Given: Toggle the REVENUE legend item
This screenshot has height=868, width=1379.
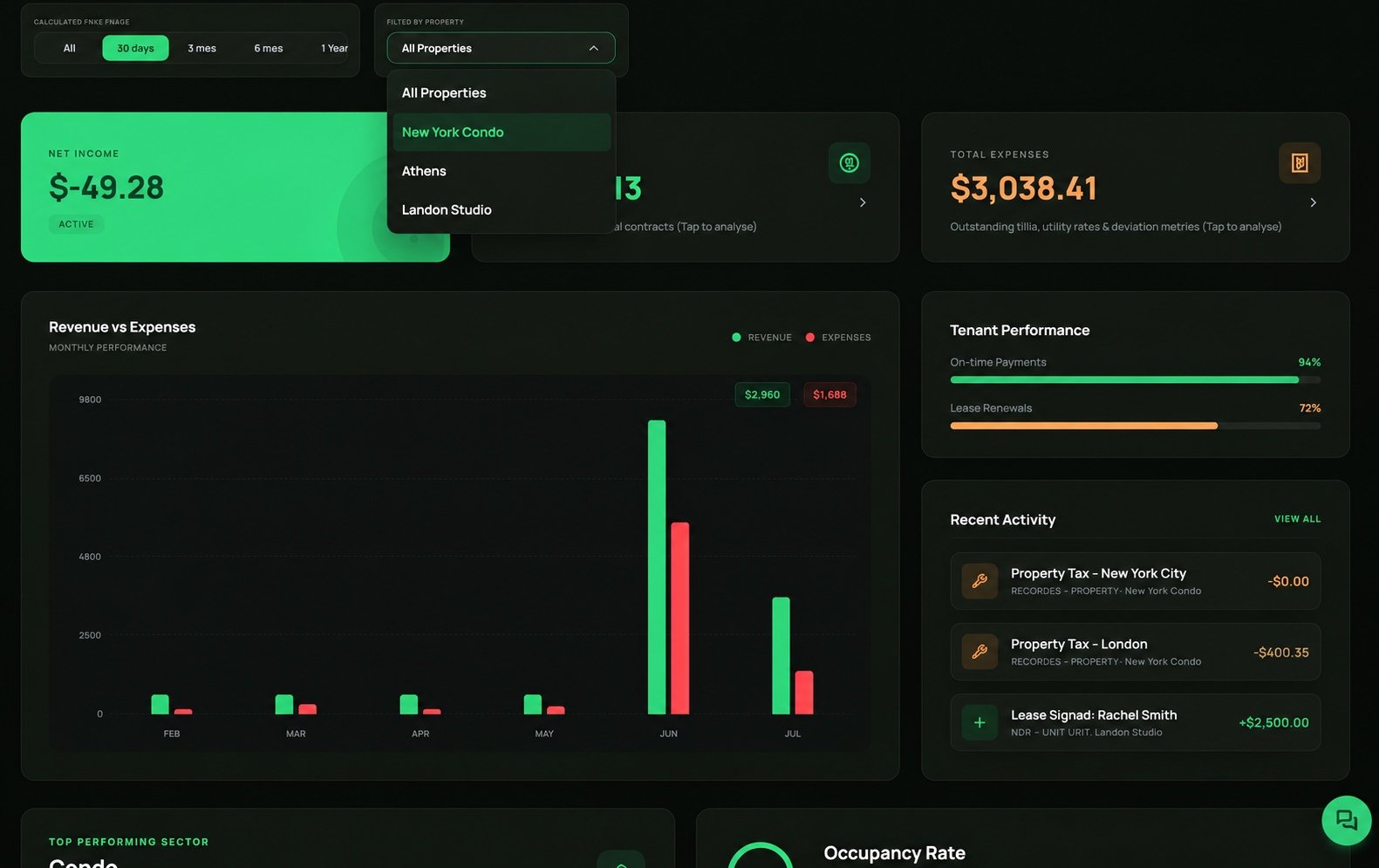Looking at the screenshot, I should (x=761, y=338).
